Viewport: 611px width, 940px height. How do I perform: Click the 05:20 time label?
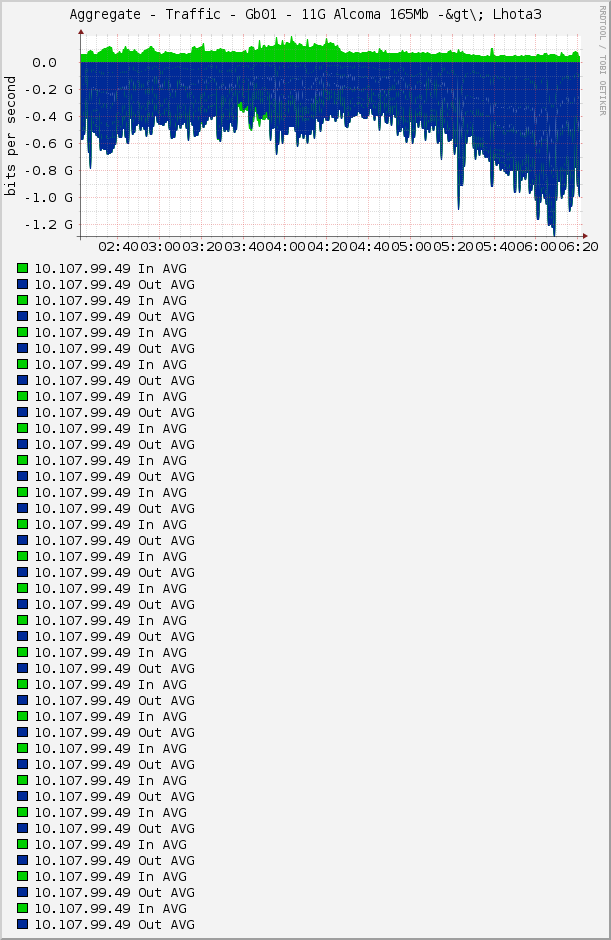tap(453, 247)
